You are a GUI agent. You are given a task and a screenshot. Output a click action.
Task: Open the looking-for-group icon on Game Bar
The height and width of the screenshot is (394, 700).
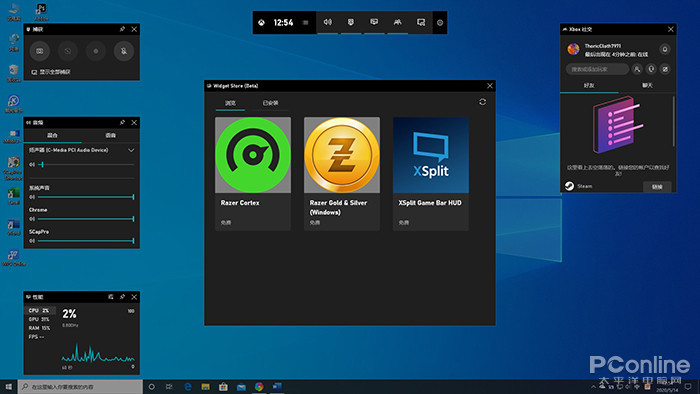(421, 22)
